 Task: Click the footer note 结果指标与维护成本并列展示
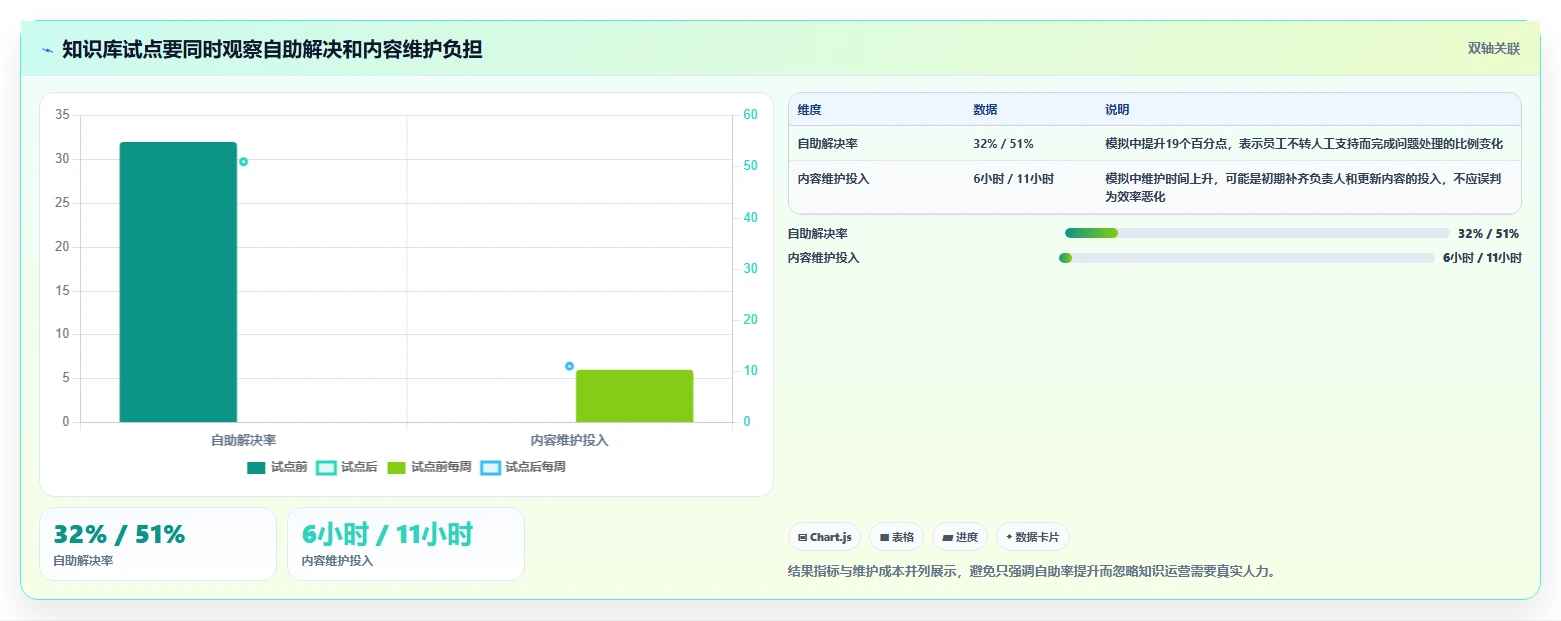pyautogui.click(x=1033, y=572)
